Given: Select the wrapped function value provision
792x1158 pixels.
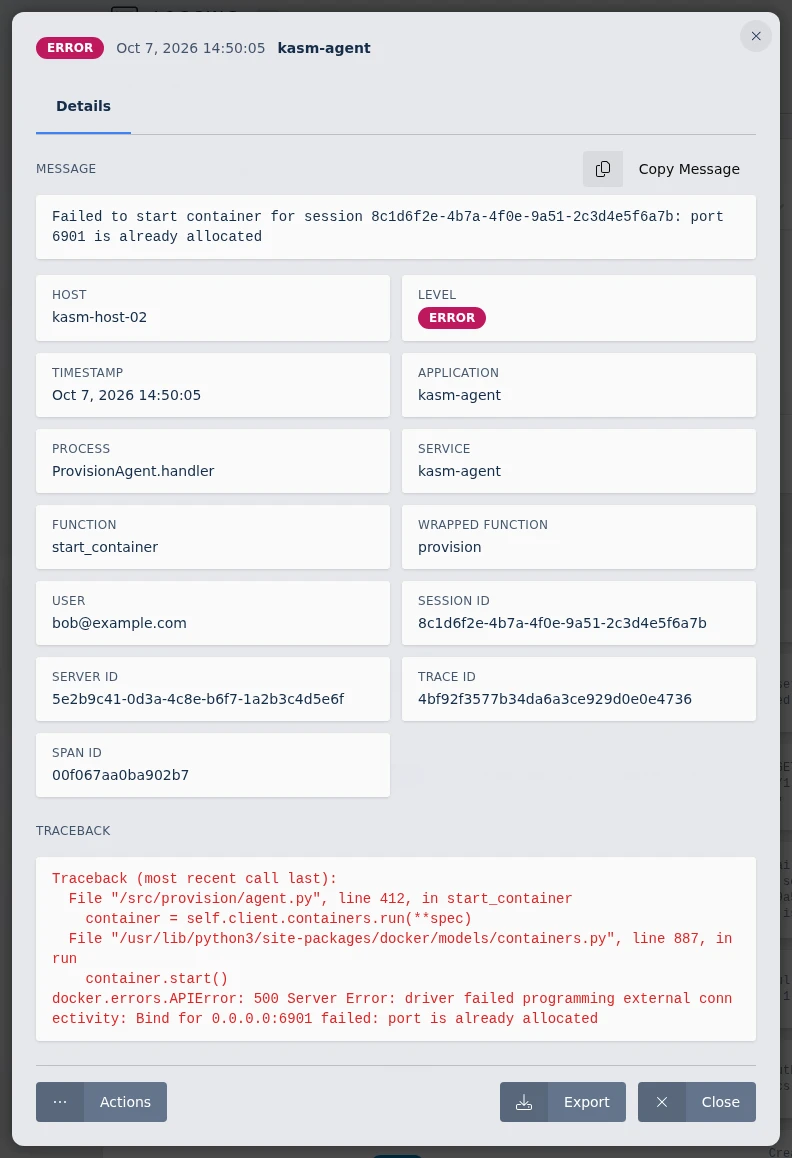Looking at the screenshot, I should click(x=450, y=547).
